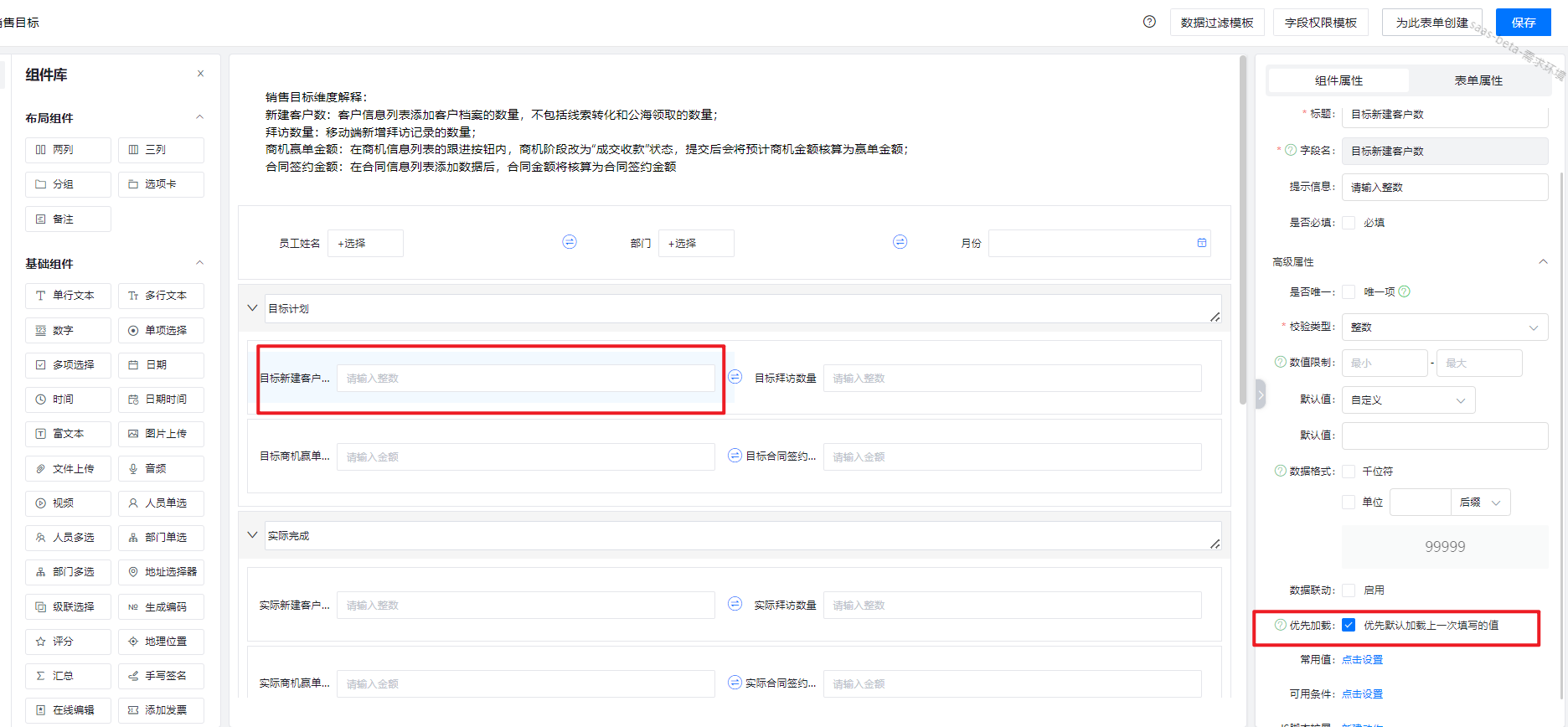Add the 音频 audio component

pyautogui.click(x=161, y=469)
